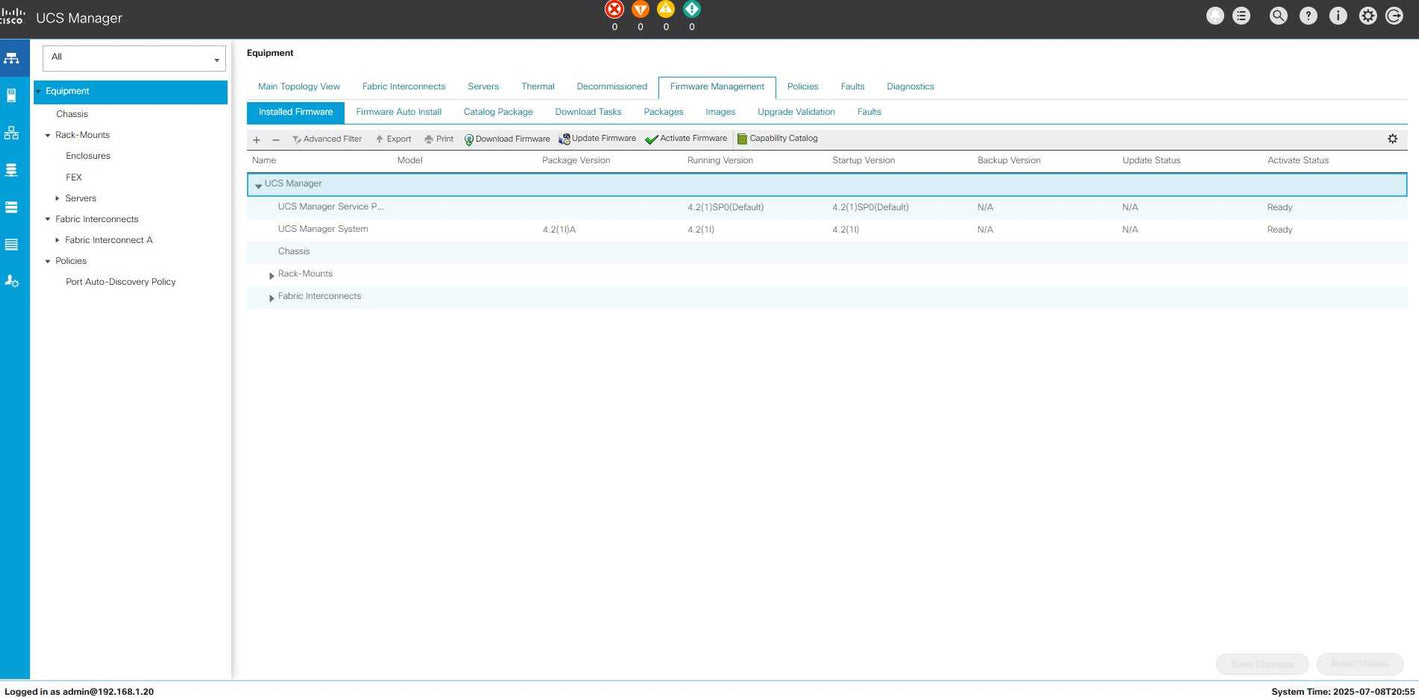The image size is (1419, 700).
Task: Click the info icon in header
Action: (1338, 16)
